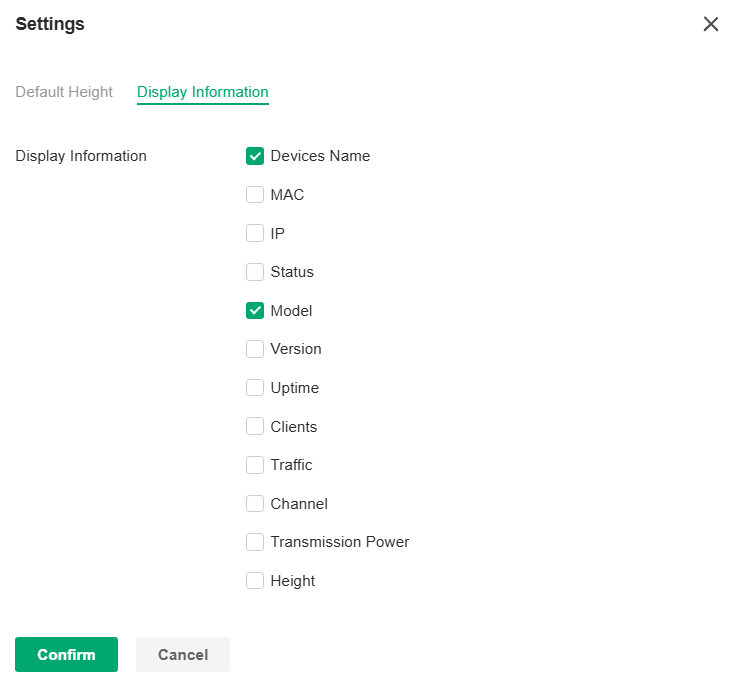Check the Clients checkbox

coord(255,427)
